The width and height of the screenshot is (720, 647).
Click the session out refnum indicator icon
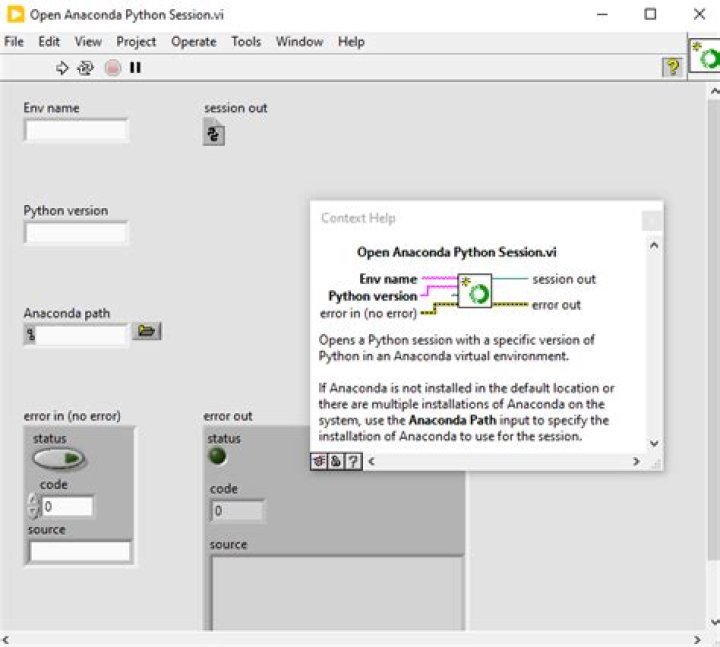point(214,132)
